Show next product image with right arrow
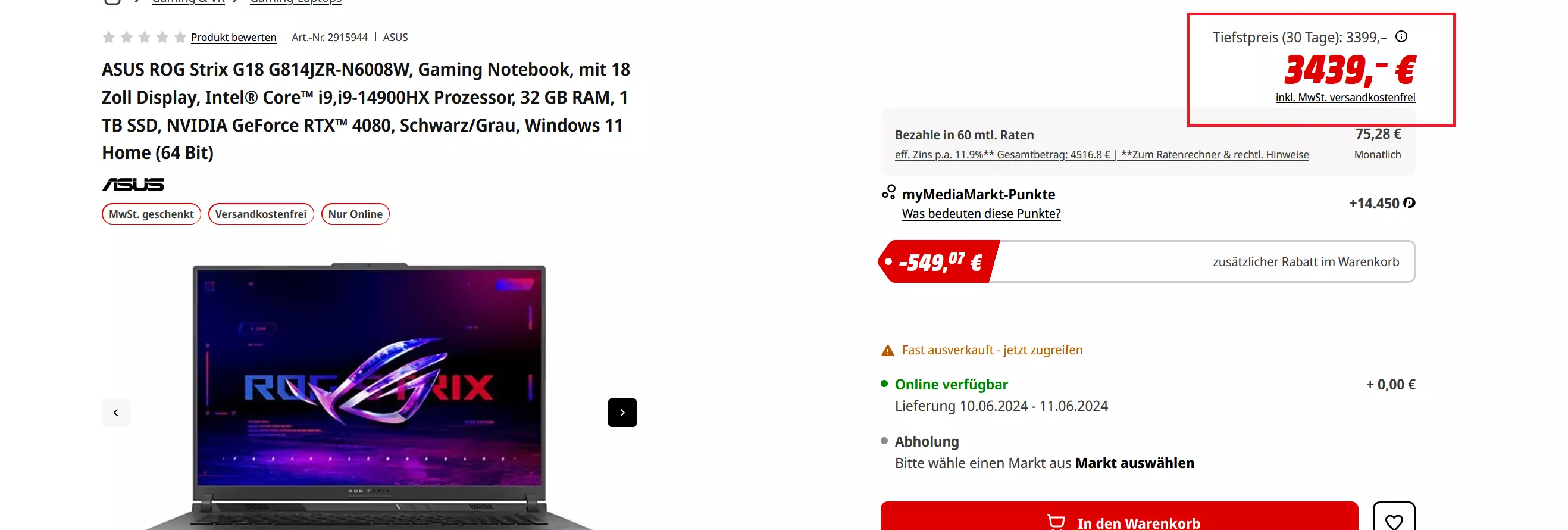Image resolution: width=1568 pixels, height=530 pixels. (x=622, y=413)
